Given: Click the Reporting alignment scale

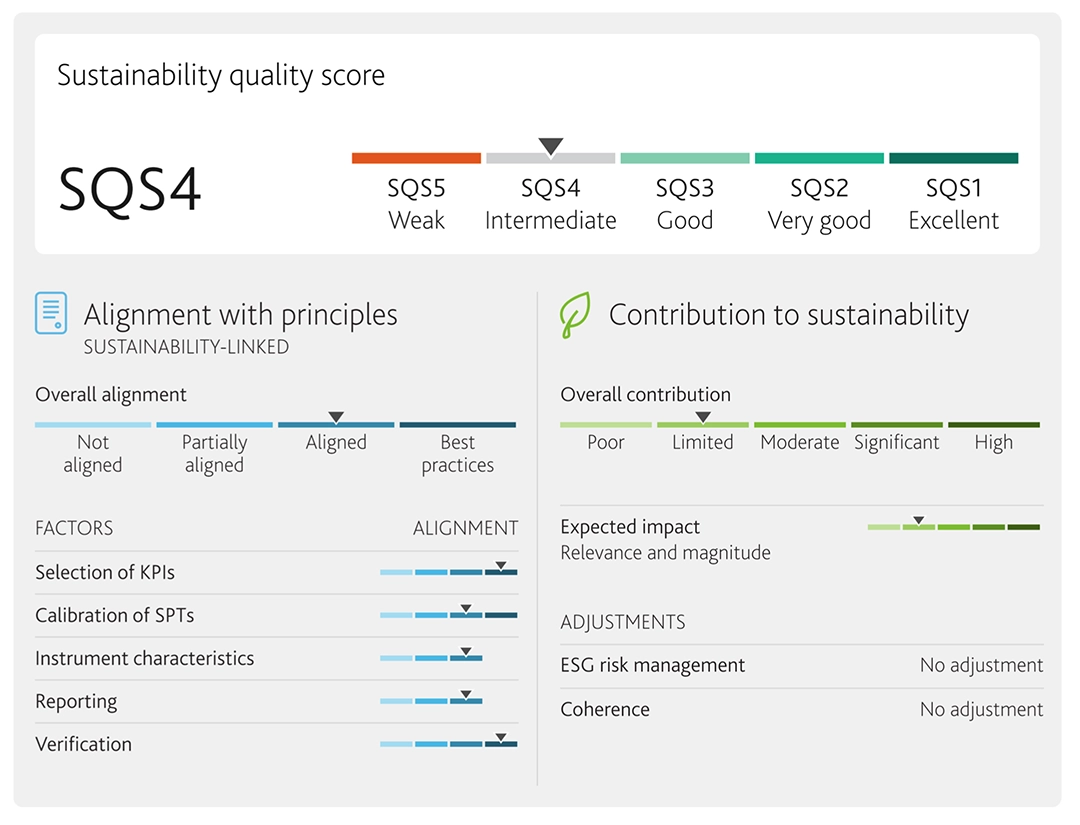Looking at the screenshot, I should pyautogui.click(x=431, y=701).
